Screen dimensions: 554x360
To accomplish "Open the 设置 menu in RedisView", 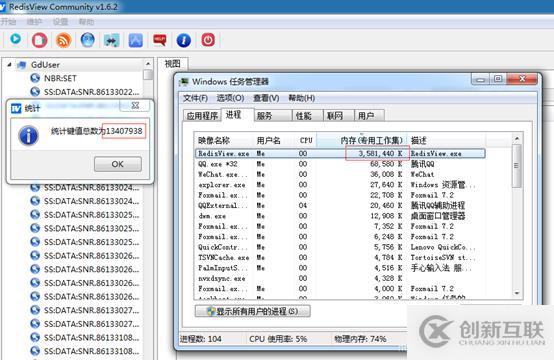I will pyautogui.click(x=60, y=22).
